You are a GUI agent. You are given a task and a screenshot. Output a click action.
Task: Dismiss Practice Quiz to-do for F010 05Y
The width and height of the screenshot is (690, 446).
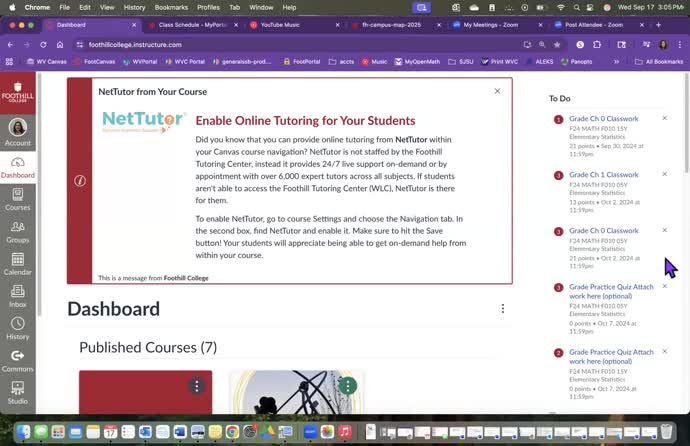tap(664, 286)
